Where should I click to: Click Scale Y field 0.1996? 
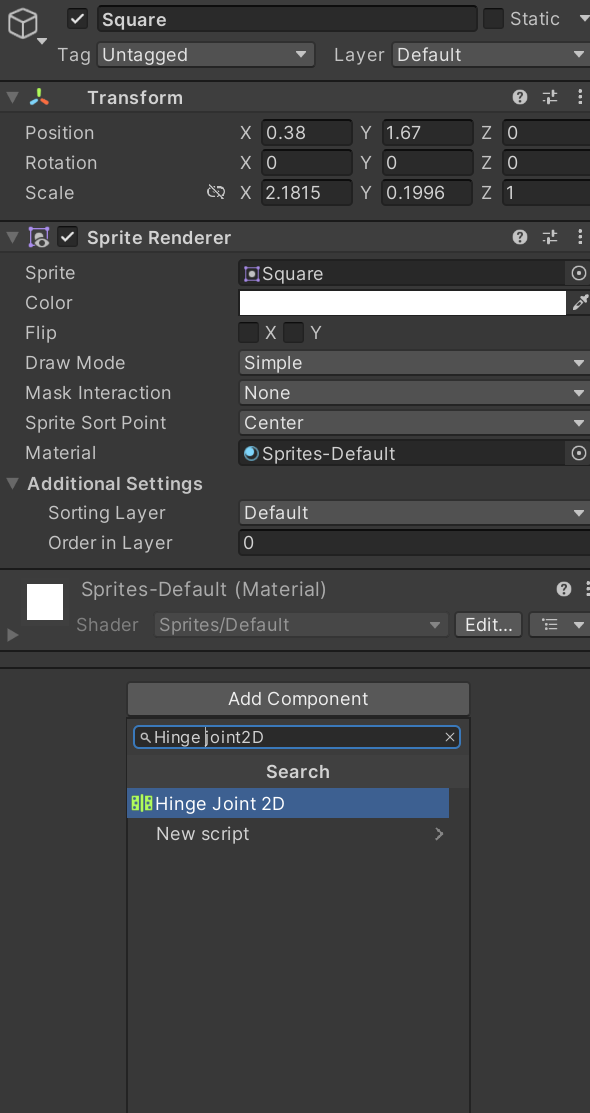[x=427, y=192]
